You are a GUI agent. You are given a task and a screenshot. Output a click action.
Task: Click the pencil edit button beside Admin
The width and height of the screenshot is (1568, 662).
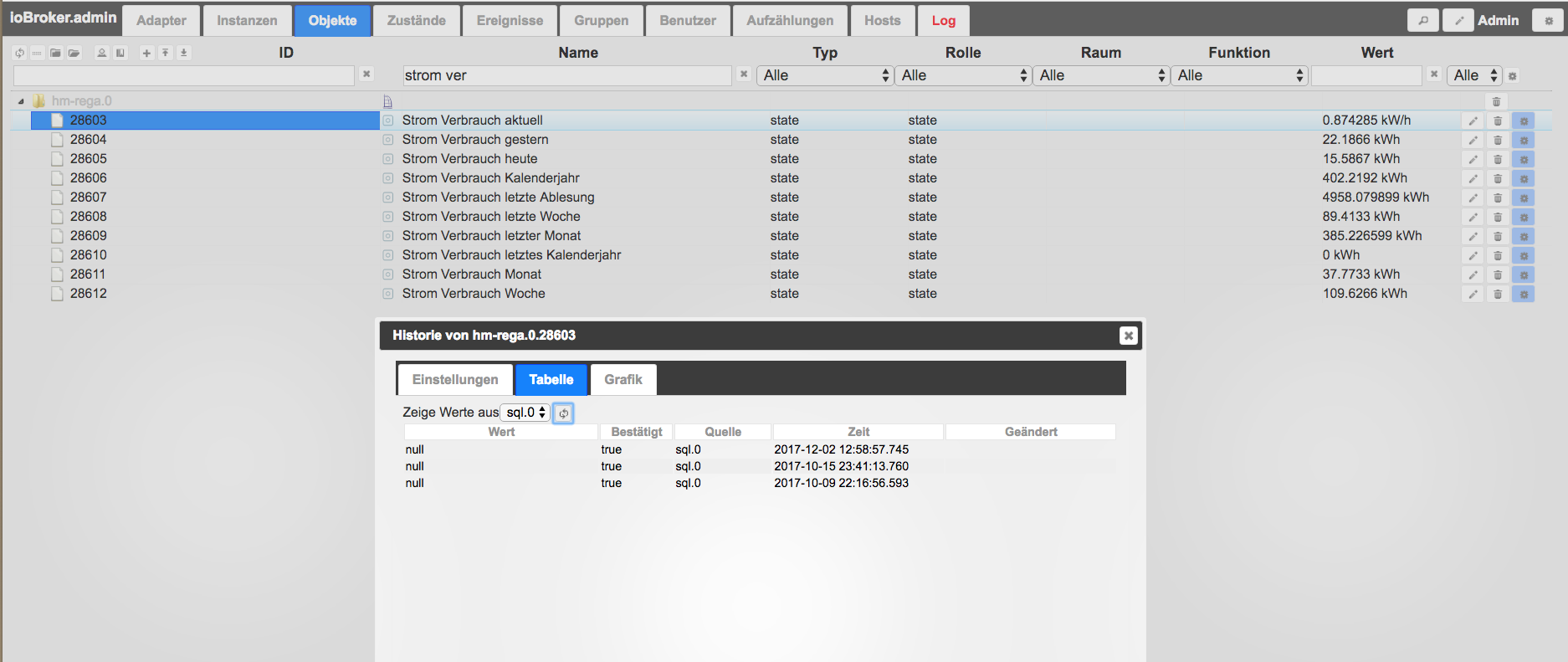coord(1458,20)
